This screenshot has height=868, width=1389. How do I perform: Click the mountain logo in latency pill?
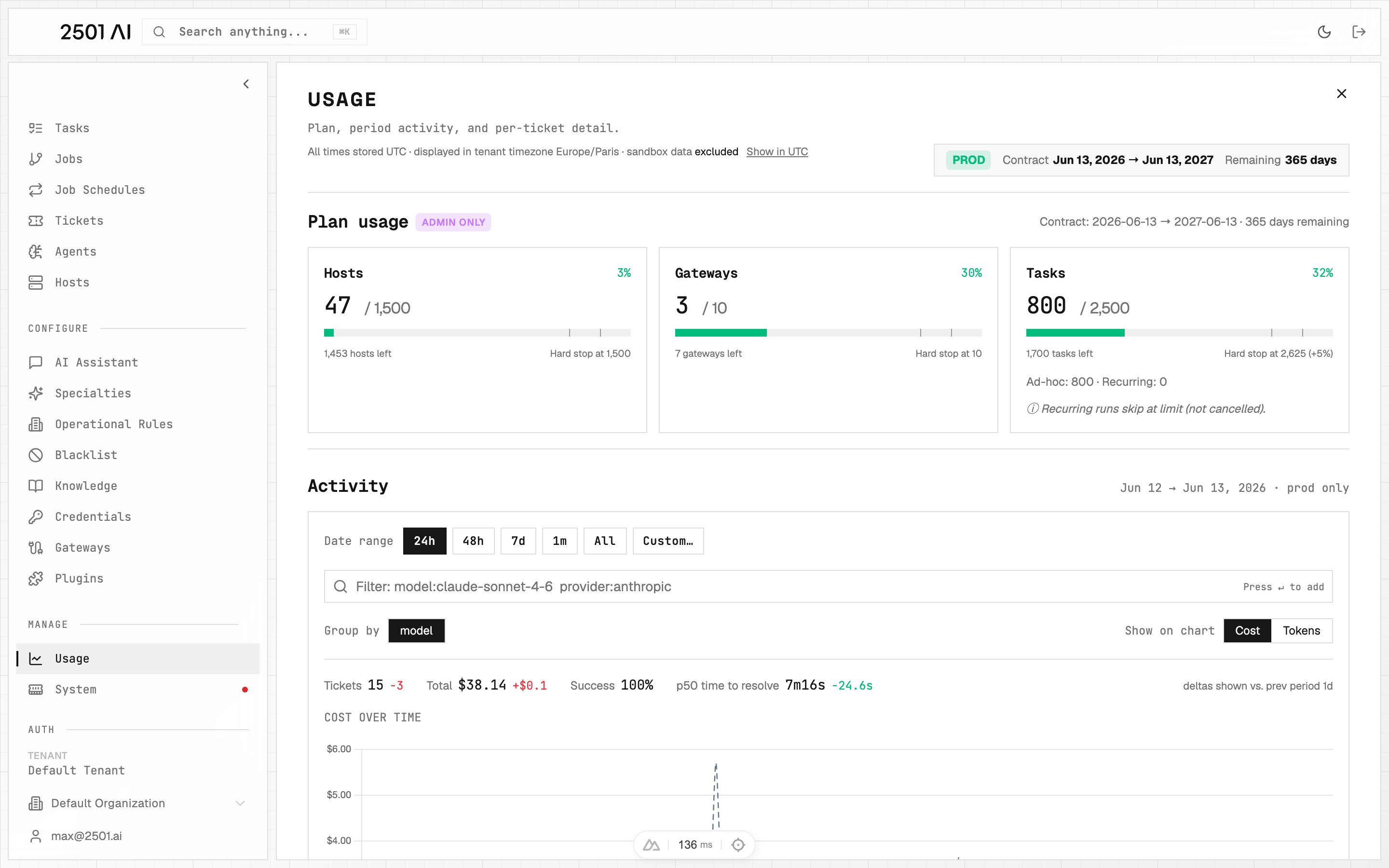pyautogui.click(x=651, y=844)
